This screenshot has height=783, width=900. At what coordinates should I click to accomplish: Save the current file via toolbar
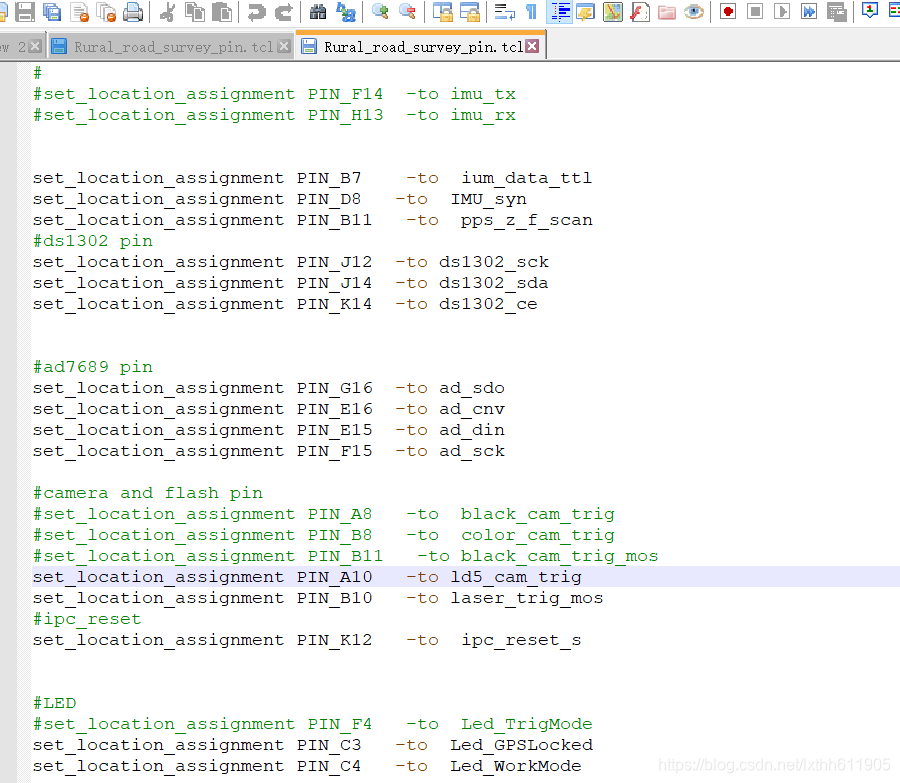point(25,11)
